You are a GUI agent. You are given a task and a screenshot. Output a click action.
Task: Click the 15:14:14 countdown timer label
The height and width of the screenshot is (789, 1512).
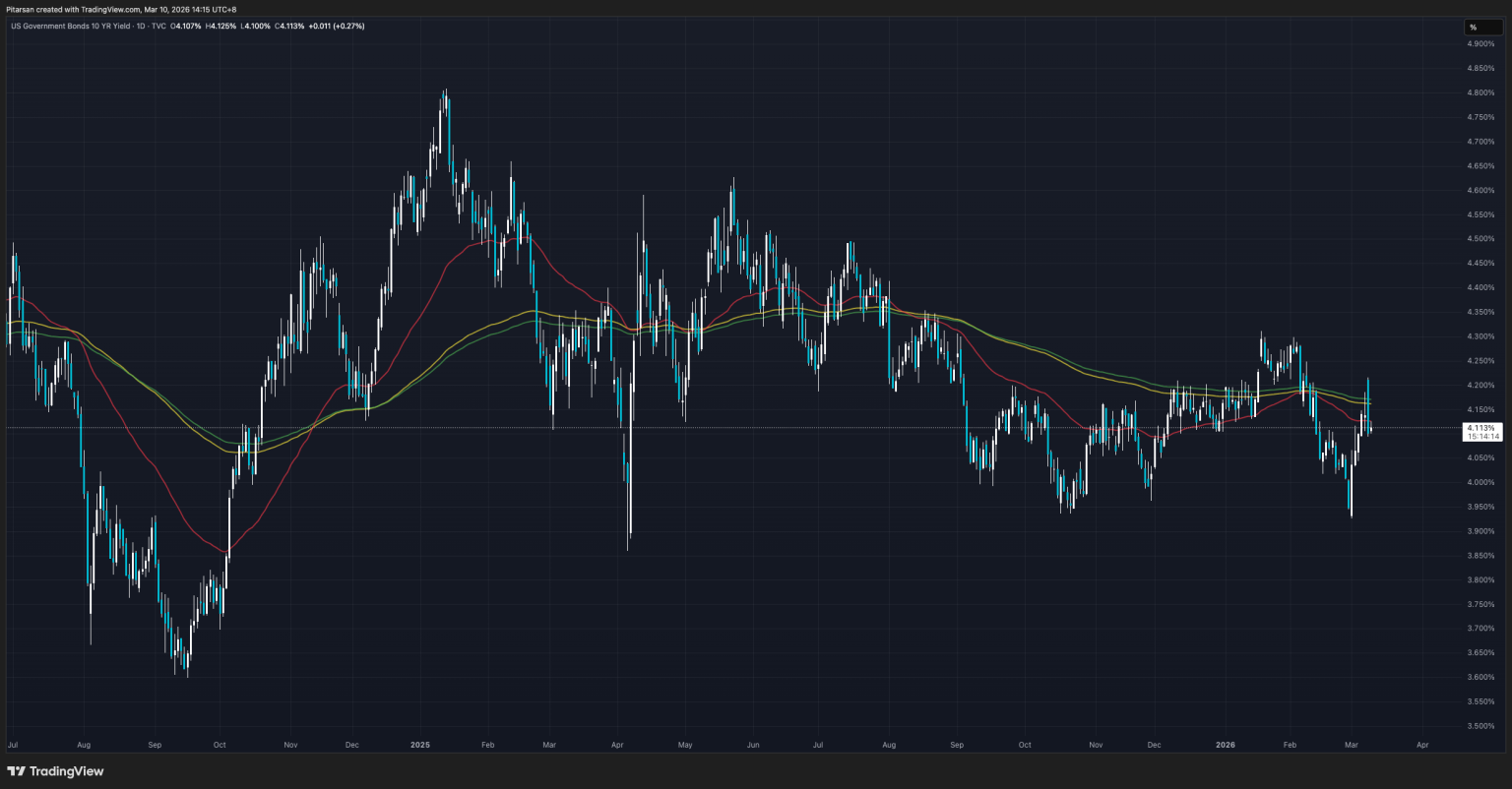(x=1480, y=437)
